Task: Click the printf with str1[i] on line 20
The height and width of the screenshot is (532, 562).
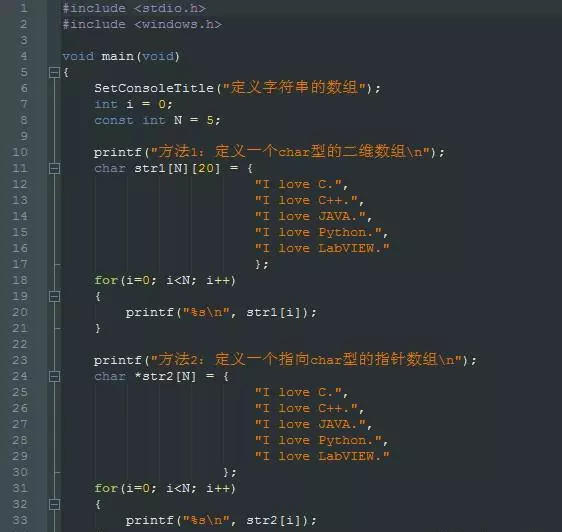Action: coord(221,313)
